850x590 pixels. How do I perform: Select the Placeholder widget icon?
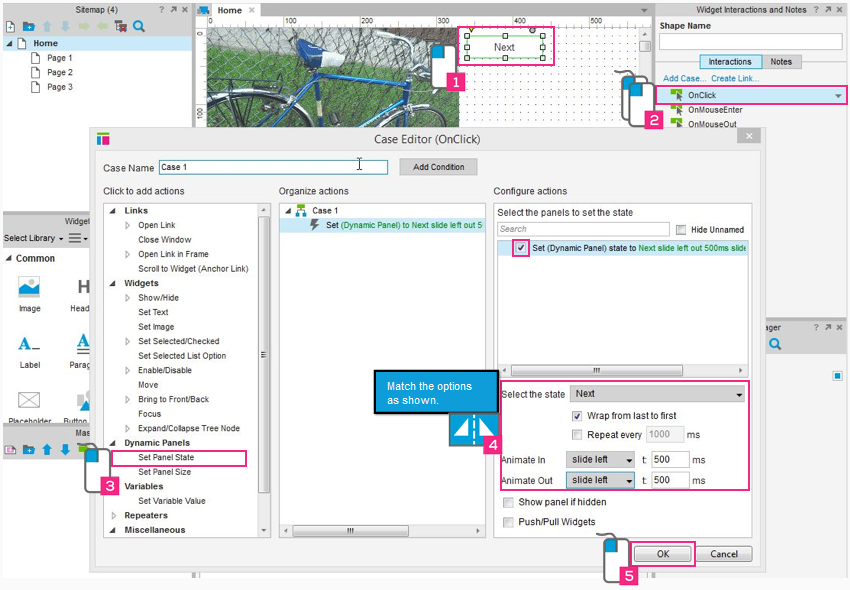[x=29, y=401]
